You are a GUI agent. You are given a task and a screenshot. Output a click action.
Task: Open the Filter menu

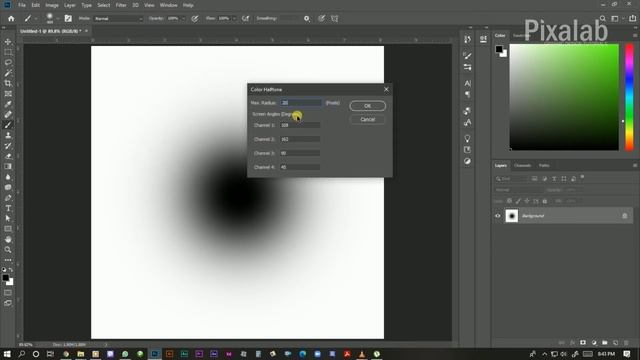121,5
